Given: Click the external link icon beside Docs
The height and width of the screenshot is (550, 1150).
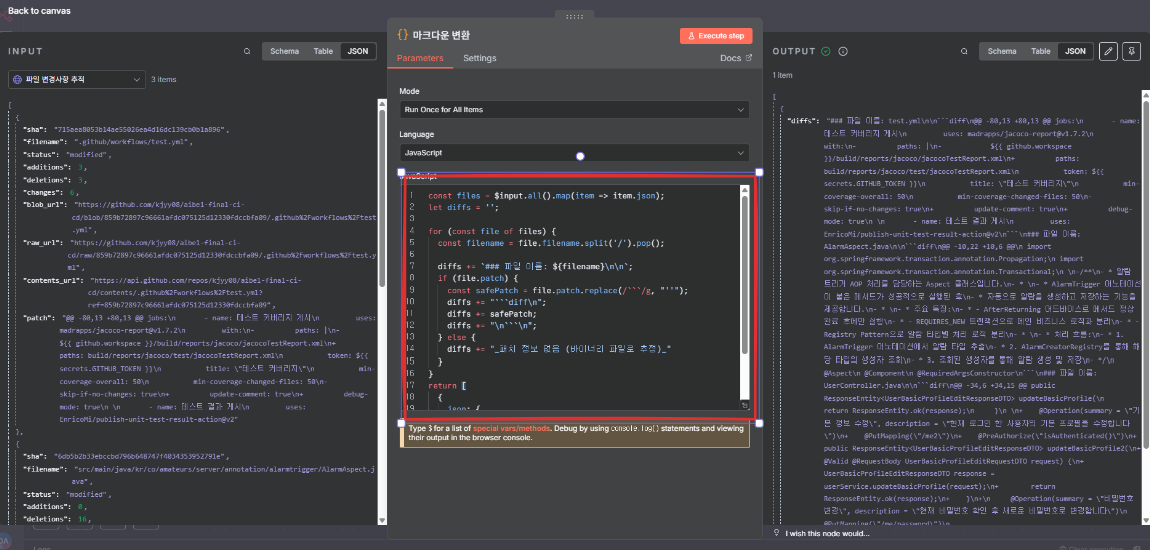Looking at the screenshot, I should tap(749, 58).
